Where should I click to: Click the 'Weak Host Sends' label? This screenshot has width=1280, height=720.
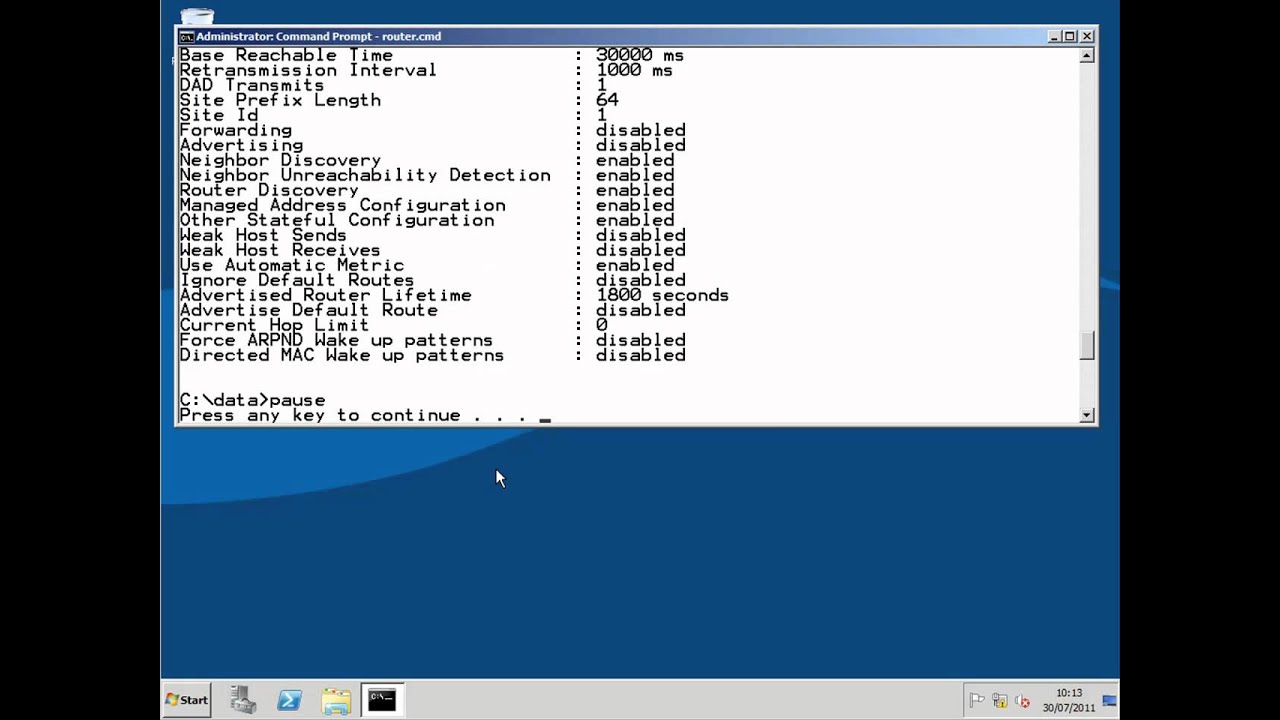263,235
